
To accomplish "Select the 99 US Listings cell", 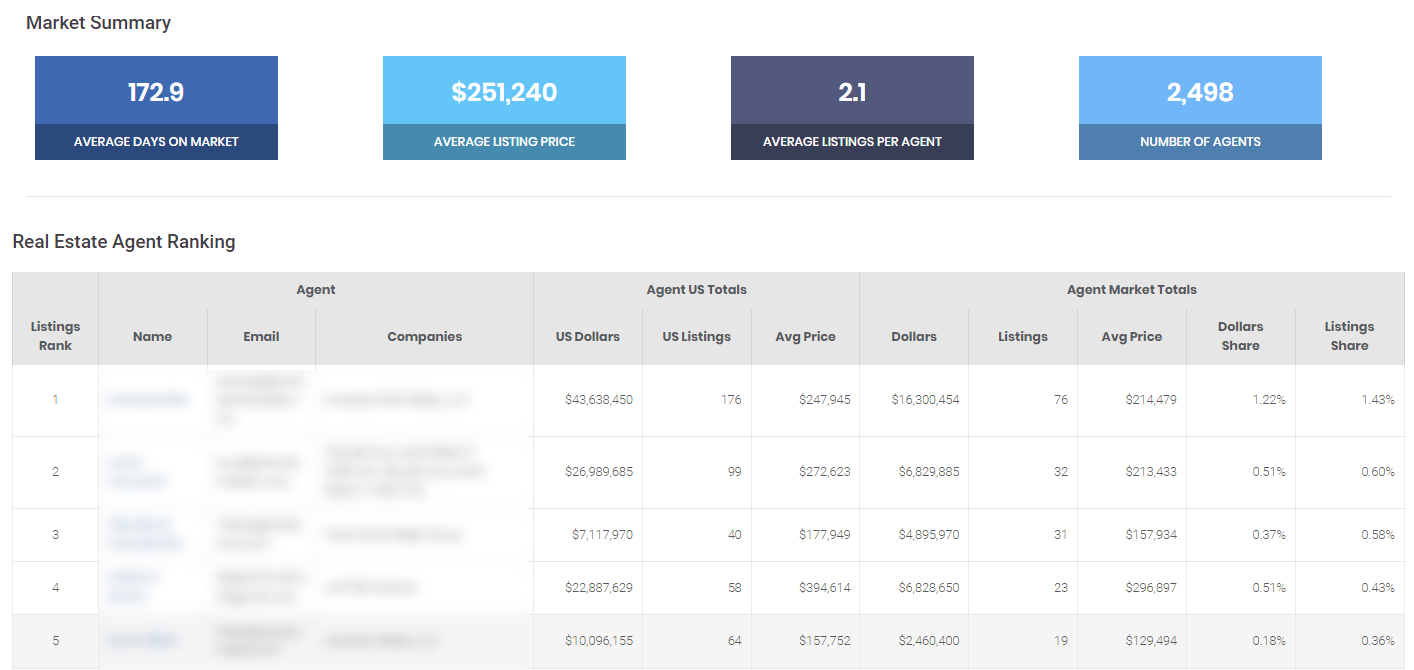I will 697,472.
